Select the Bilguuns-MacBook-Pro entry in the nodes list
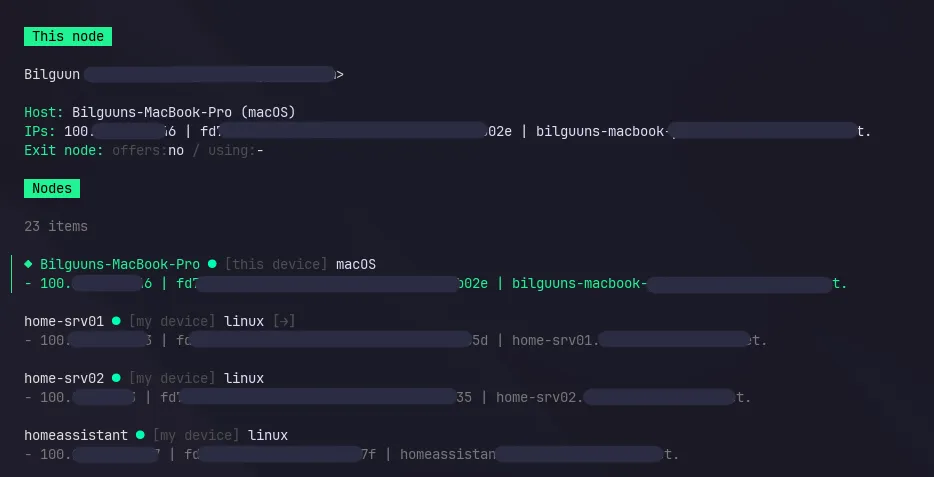934x477 pixels. point(120,264)
